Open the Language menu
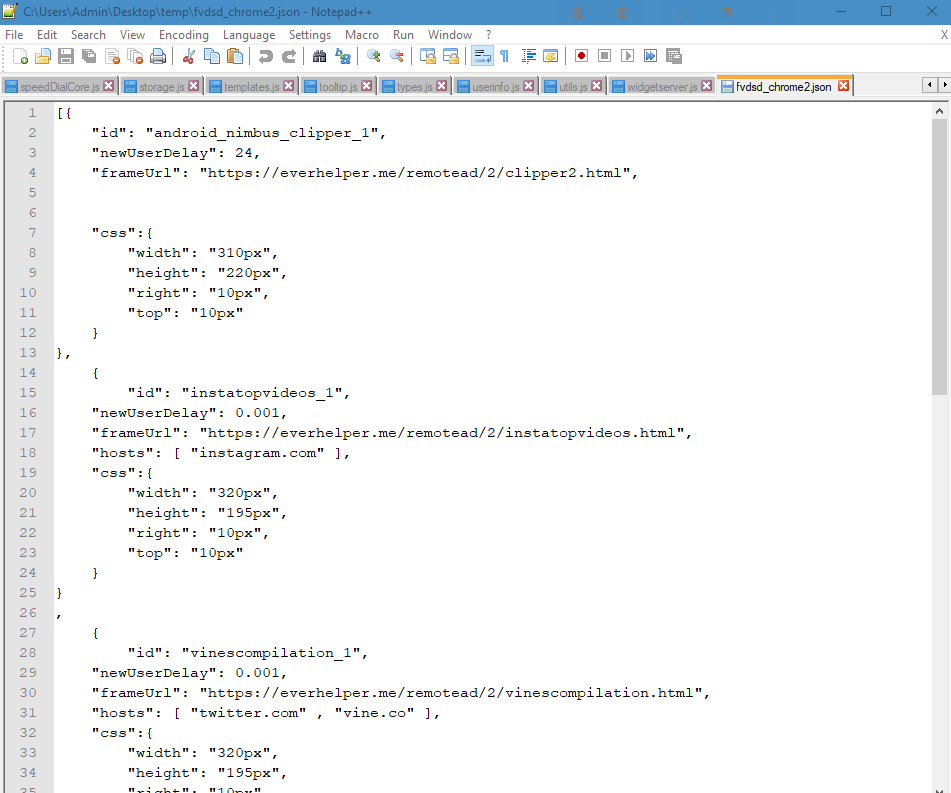951x793 pixels. (x=248, y=35)
